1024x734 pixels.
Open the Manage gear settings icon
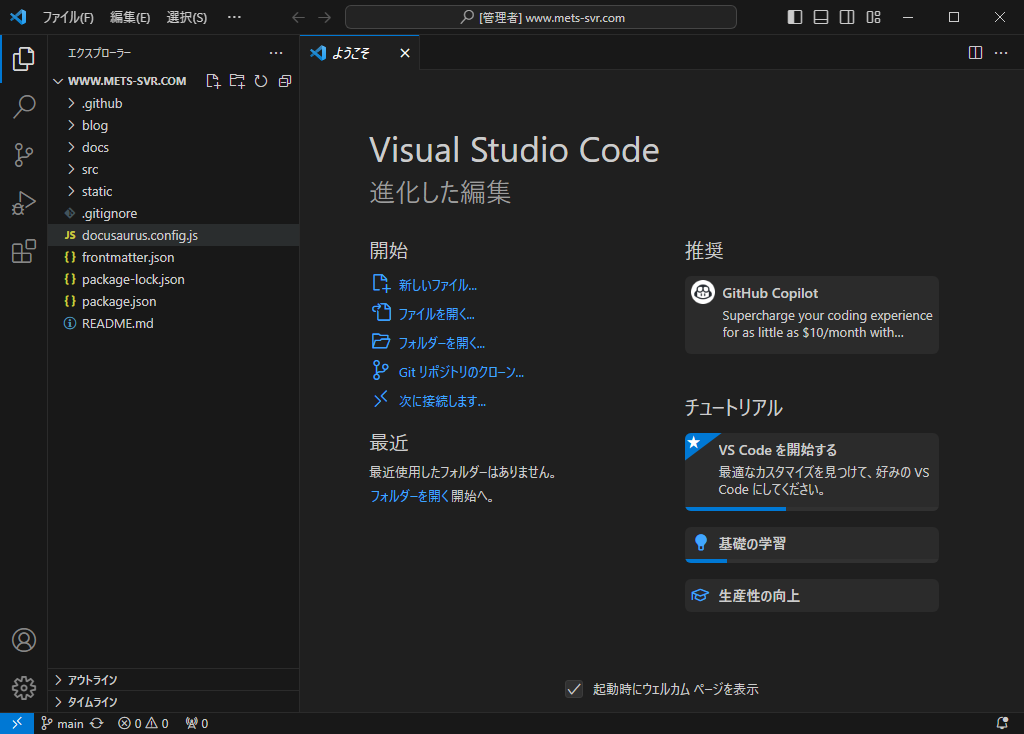[24, 688]
